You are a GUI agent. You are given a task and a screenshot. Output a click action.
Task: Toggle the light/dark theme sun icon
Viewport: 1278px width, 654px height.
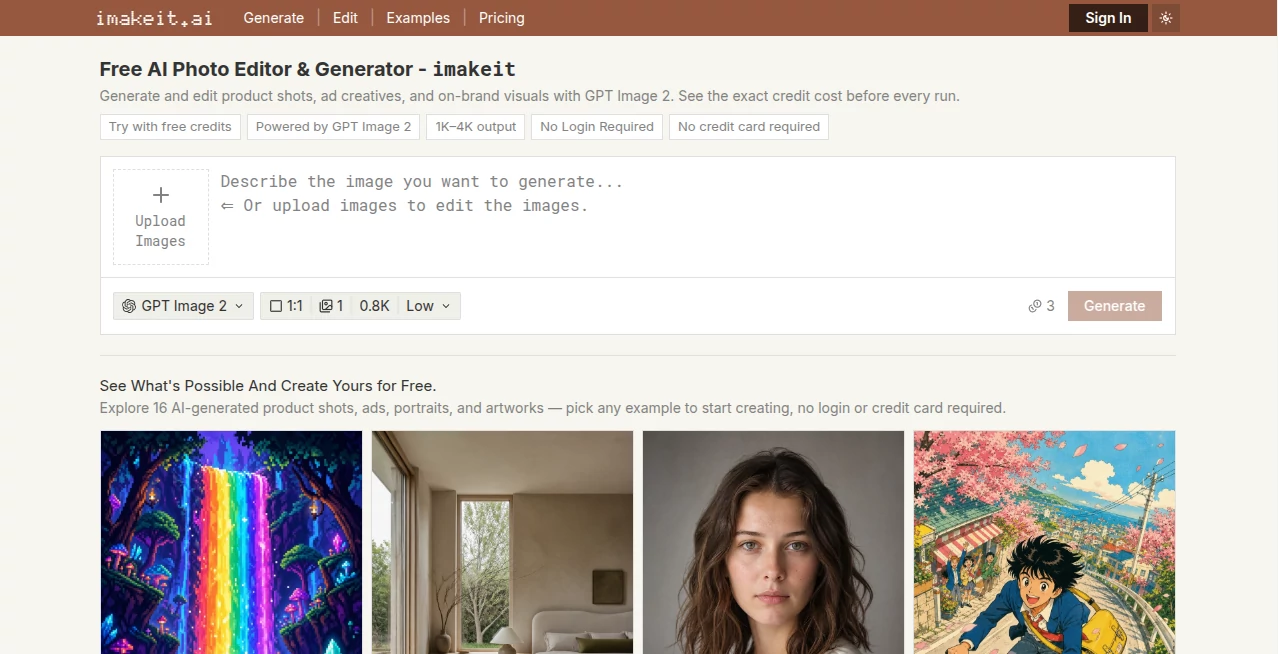point(1166,18)
